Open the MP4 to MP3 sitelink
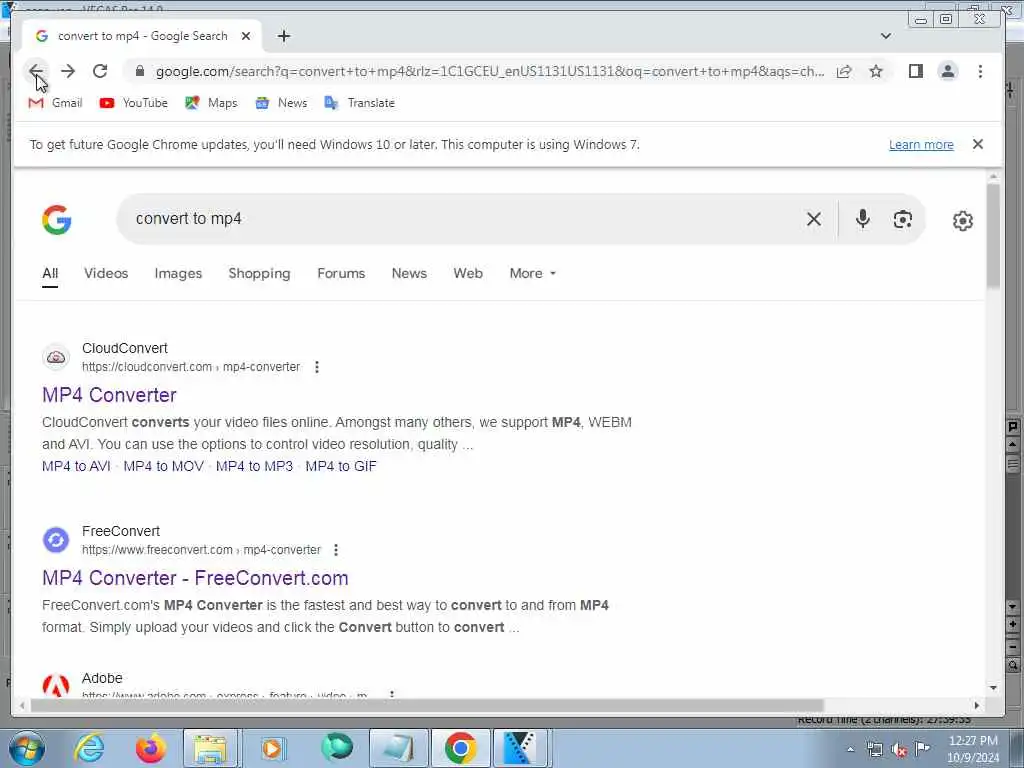 click(x=254, y=466)
